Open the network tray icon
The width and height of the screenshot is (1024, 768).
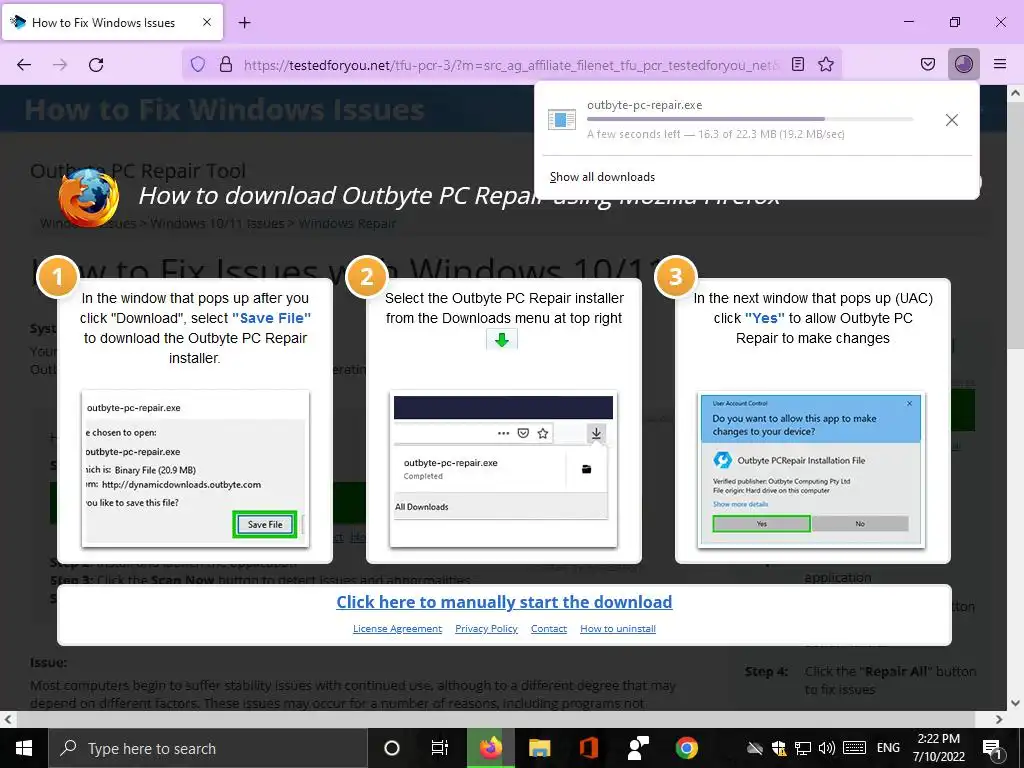(x=803, y=748)
